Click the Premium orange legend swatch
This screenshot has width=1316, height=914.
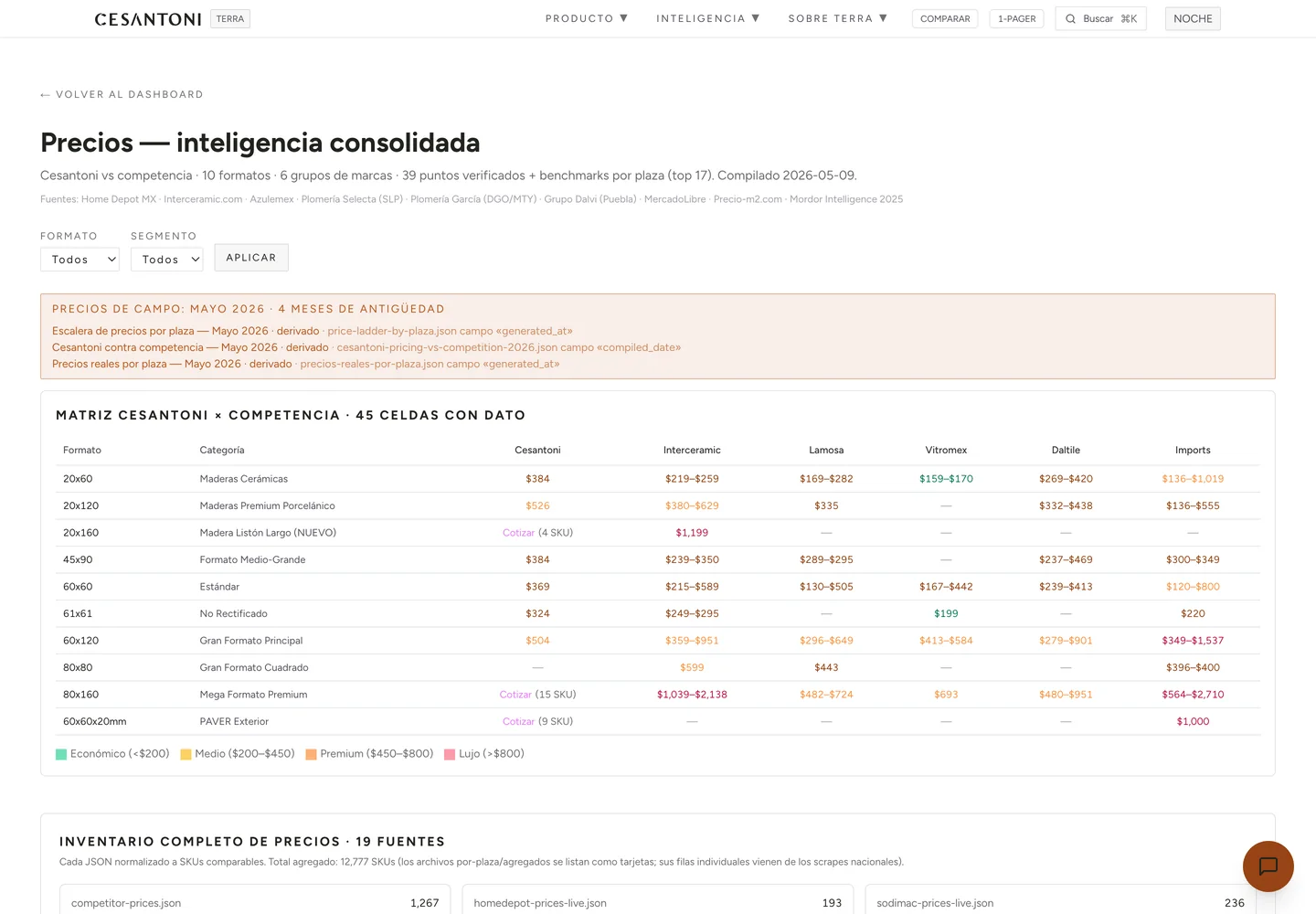tap(311, 755)
